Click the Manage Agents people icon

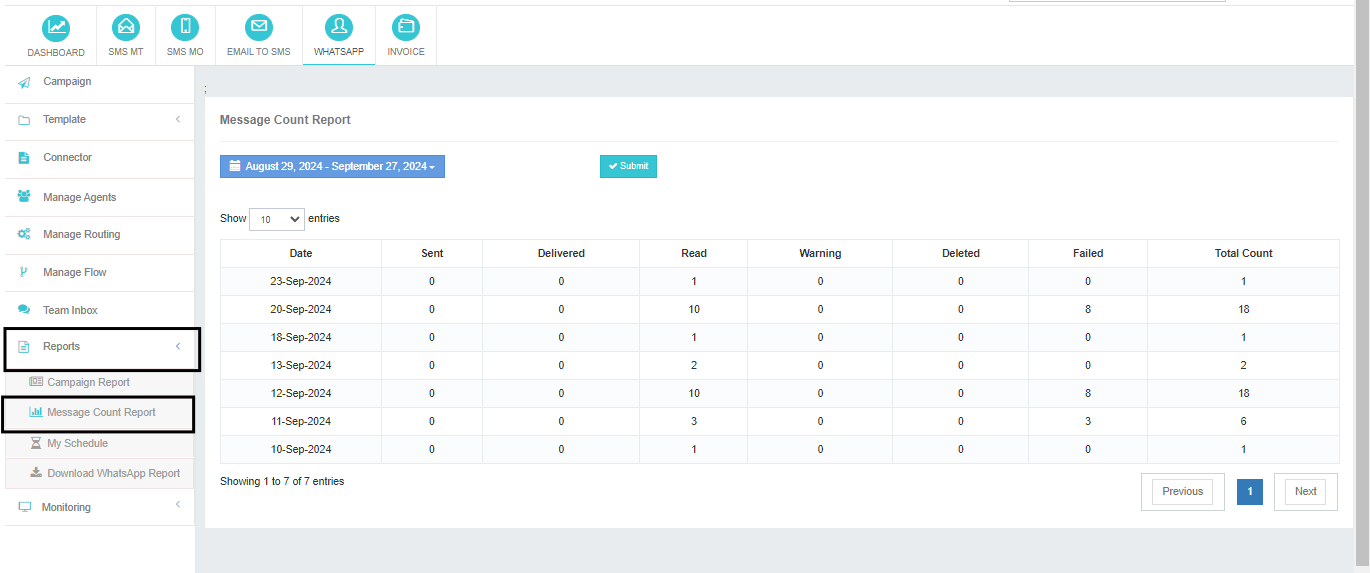(24, 197)
